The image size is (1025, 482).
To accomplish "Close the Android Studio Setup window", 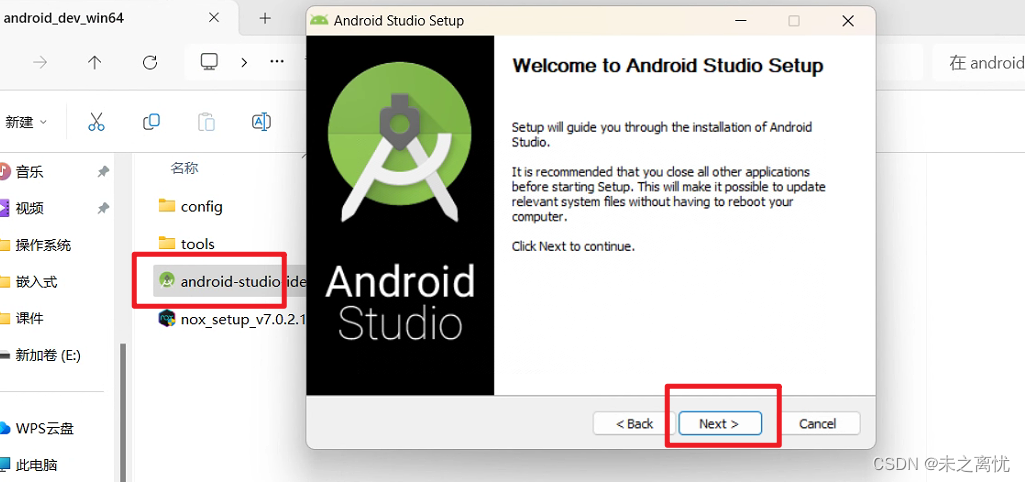I will (x=848, y=21).
